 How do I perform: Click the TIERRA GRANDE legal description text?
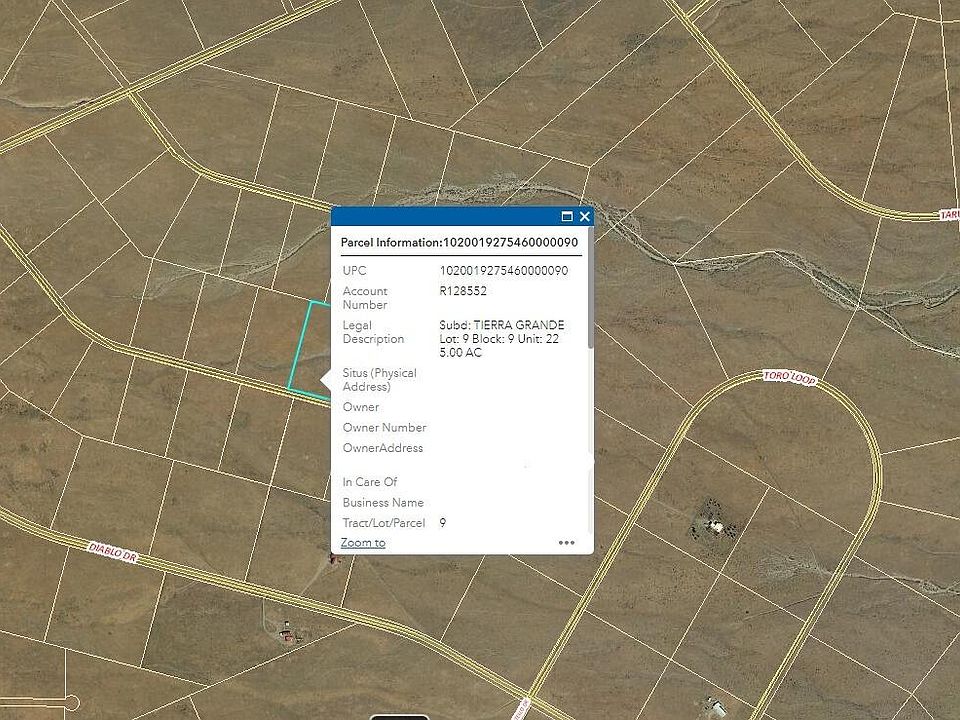tap(519, 325)
